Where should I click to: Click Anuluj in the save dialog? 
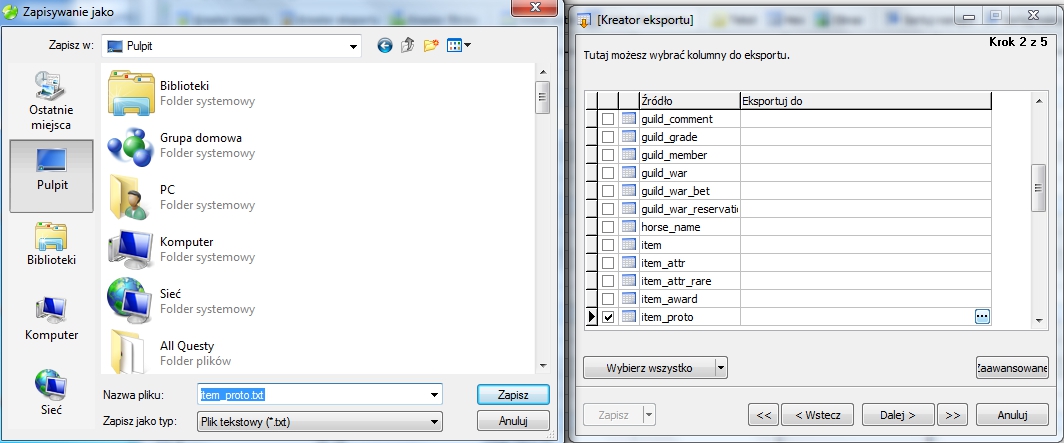[513, 421]
